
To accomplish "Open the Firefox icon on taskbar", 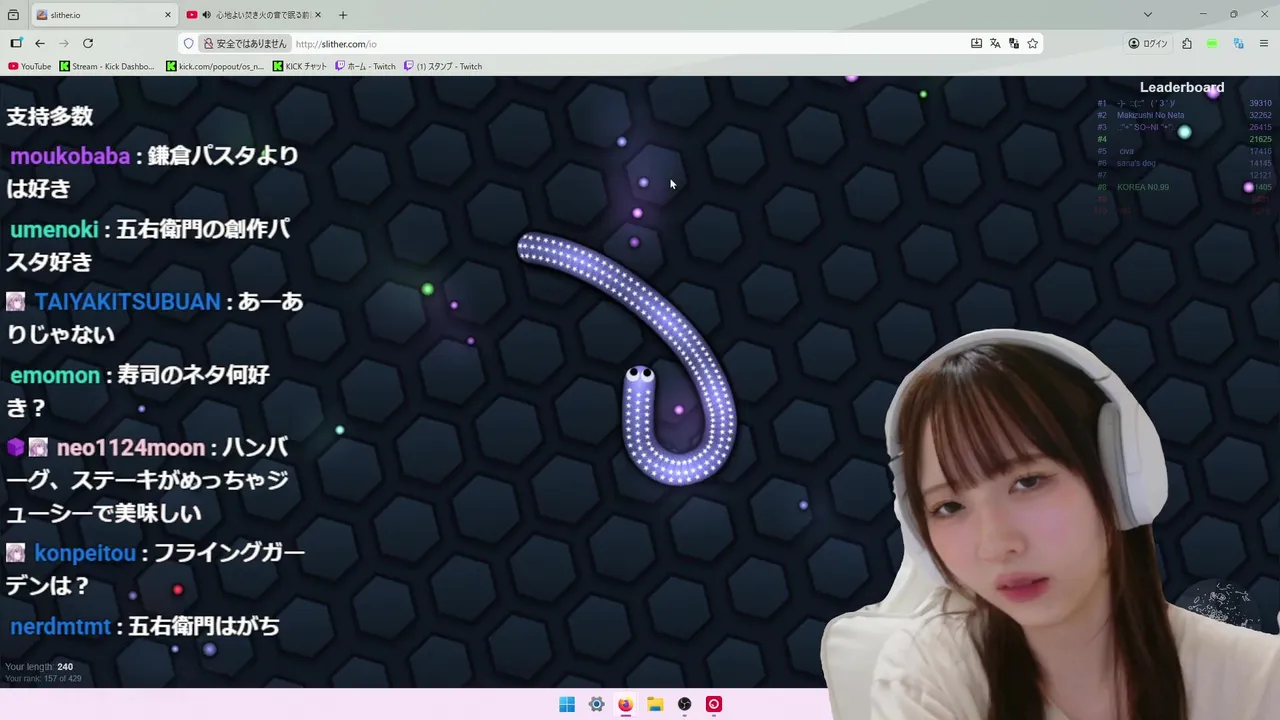I will click(625, 704).
